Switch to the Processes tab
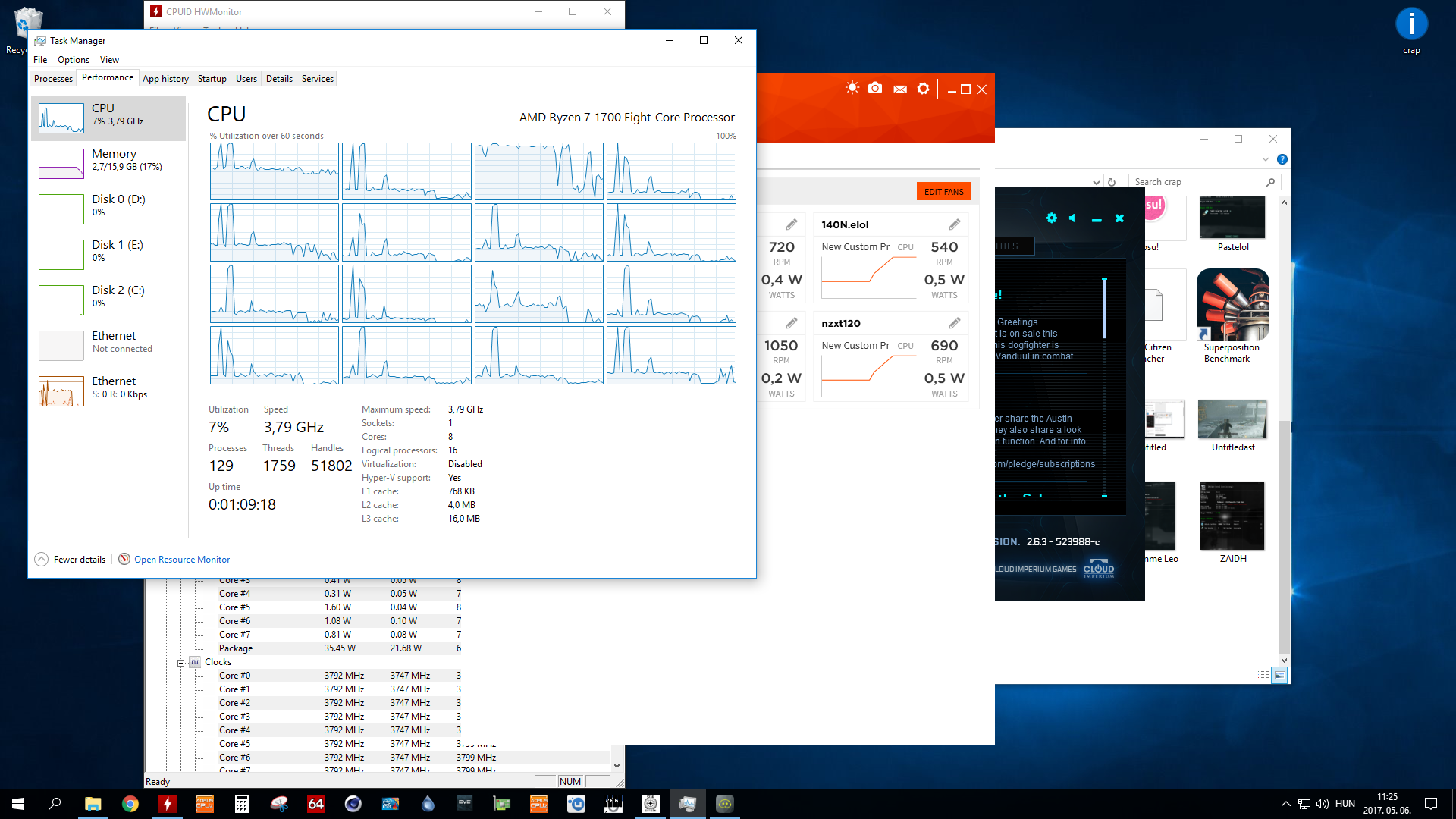 pos(53,79)
